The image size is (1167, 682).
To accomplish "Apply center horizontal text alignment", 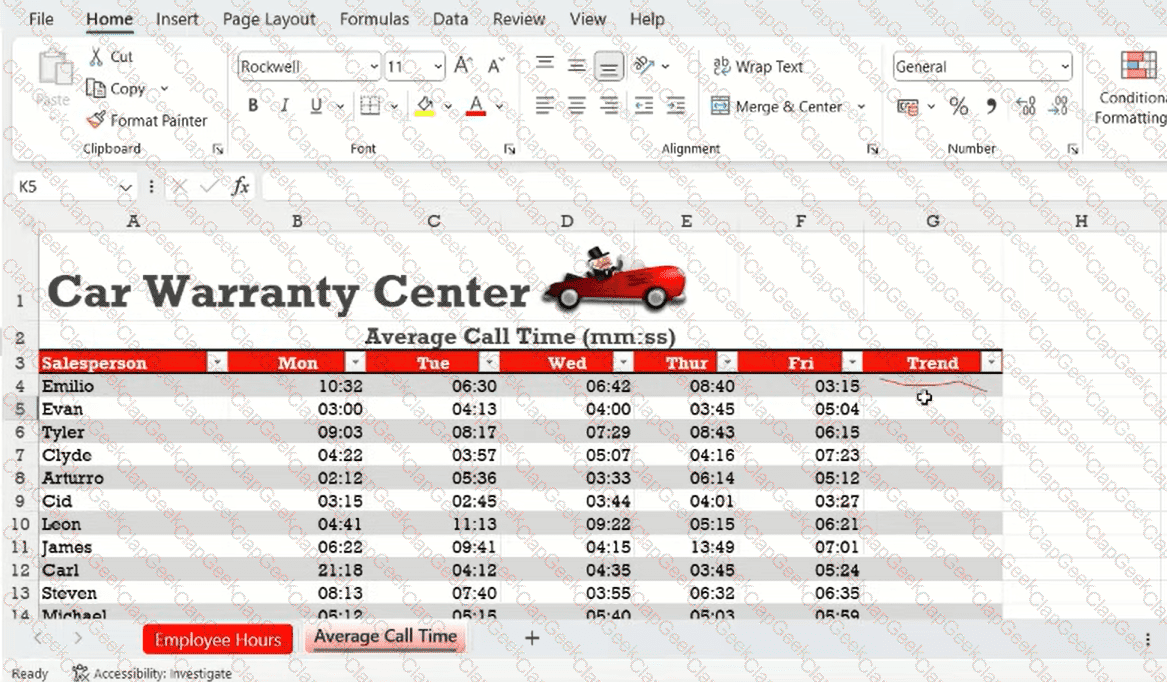I will coord(576,105).
